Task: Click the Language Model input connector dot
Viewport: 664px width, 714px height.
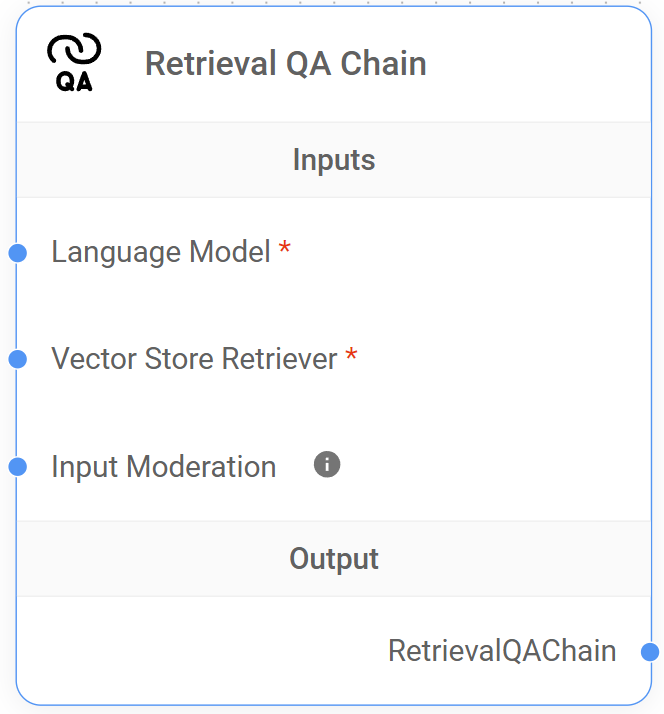Action: 17,253
